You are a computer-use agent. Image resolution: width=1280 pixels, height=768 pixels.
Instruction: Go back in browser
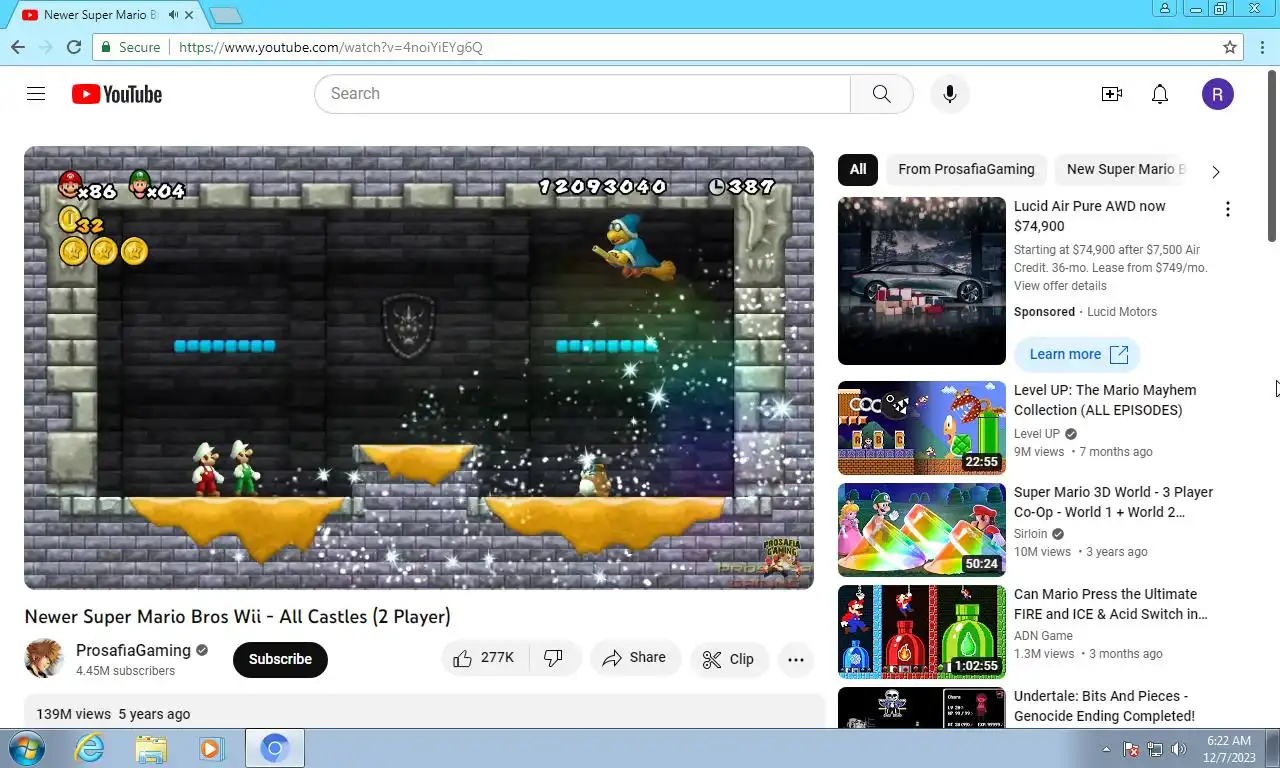click(18, 47)
